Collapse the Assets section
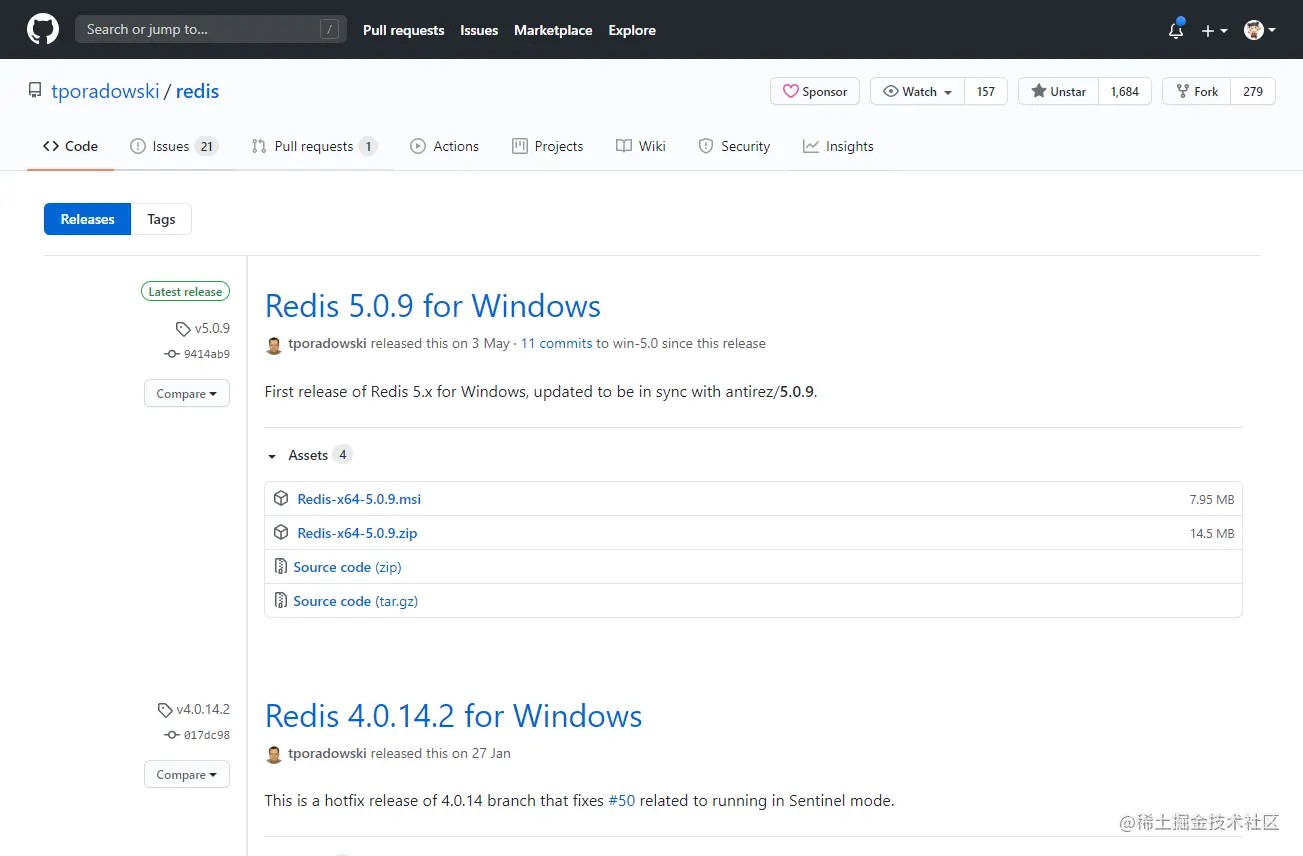This screenshot has width=1303, height=856. (309, 455)
